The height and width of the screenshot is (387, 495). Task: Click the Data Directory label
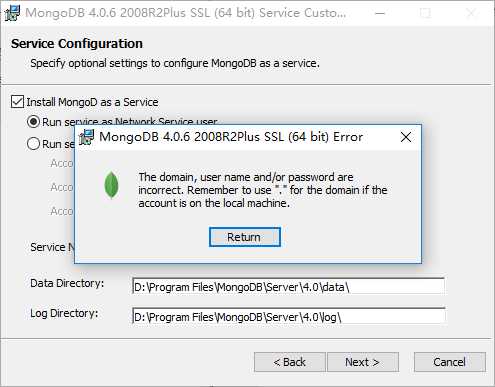coord(67,283)
